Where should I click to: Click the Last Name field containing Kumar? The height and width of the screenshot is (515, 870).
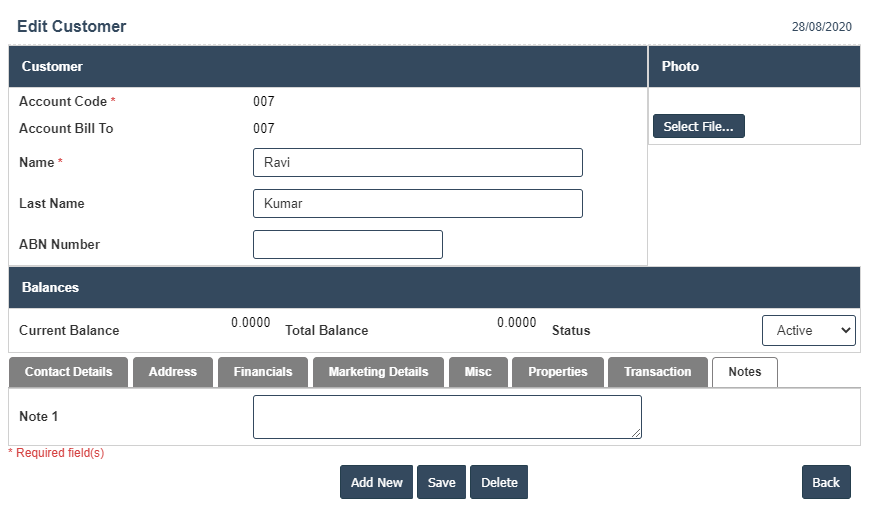417,204
